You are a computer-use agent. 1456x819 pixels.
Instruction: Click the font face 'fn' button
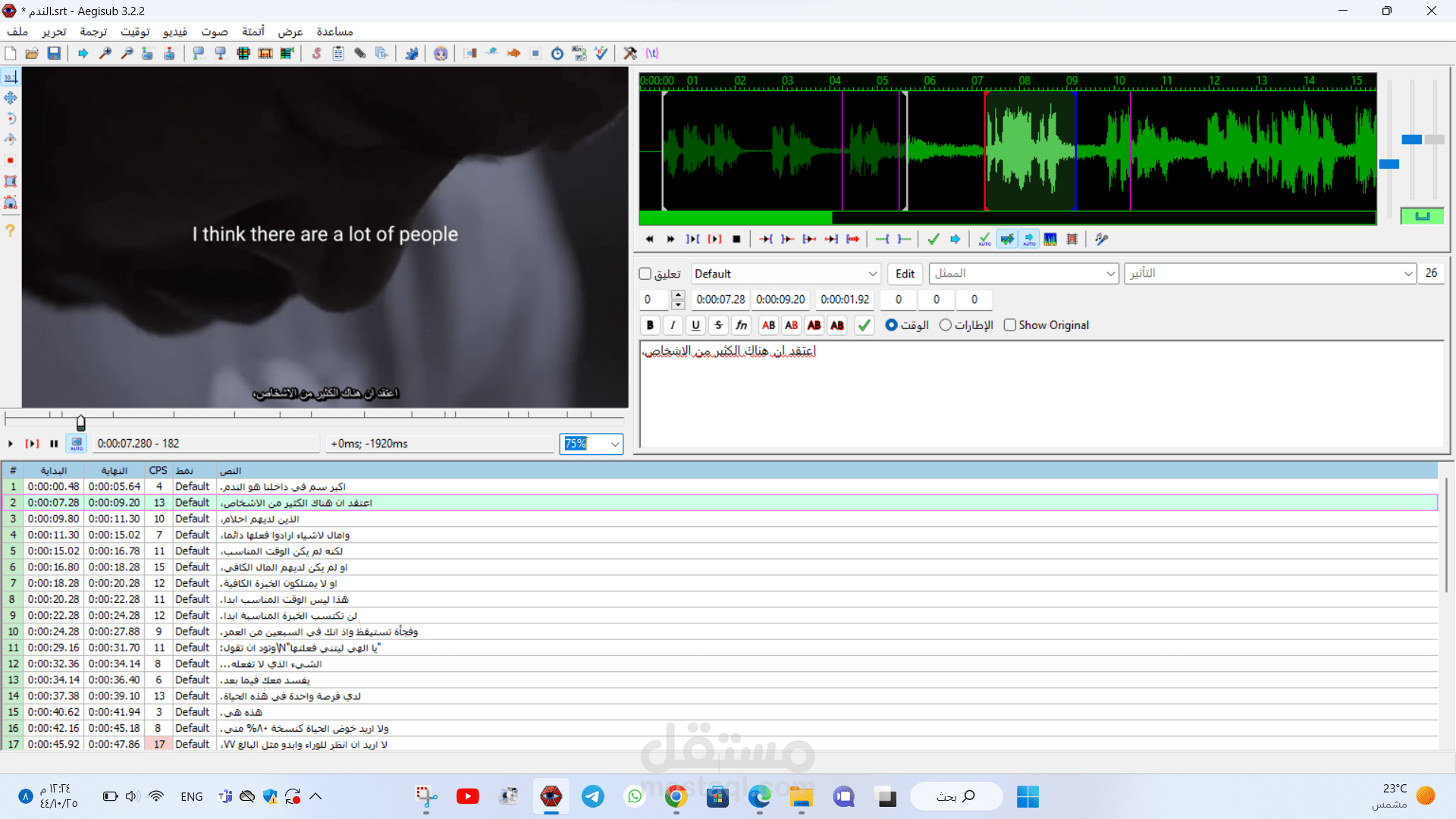[x=741, y=325]
